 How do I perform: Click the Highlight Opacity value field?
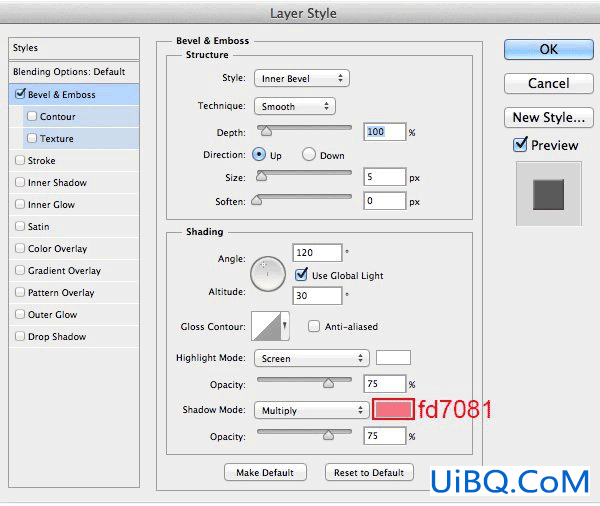pos(384,384)
